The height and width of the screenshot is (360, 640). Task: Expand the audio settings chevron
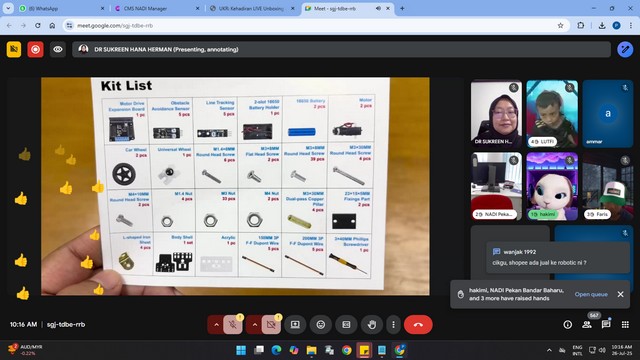point(216,325)
